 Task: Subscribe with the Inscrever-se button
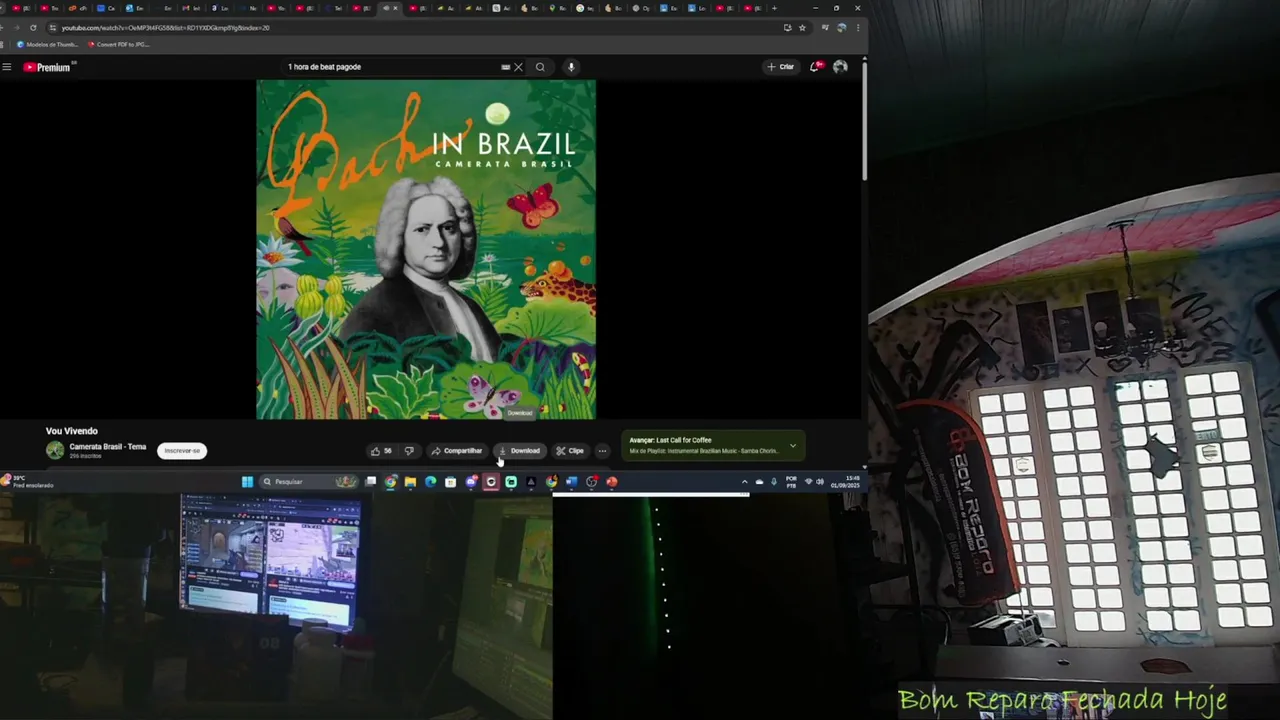point(182,451)
